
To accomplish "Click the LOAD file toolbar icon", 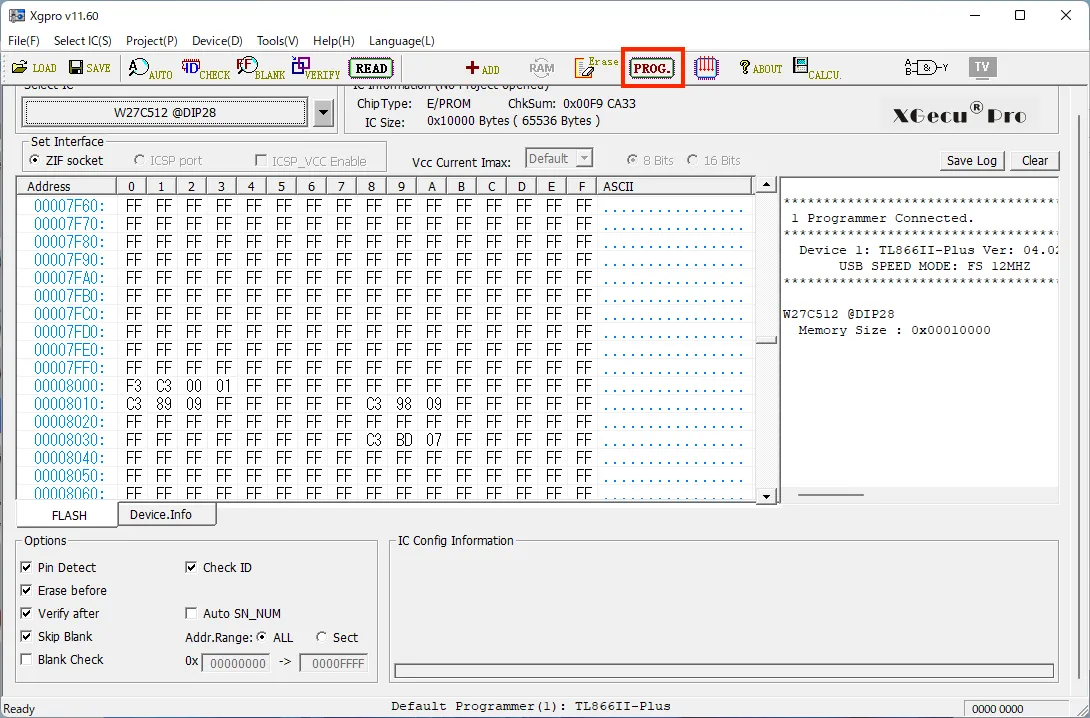I will pos(34,67).
